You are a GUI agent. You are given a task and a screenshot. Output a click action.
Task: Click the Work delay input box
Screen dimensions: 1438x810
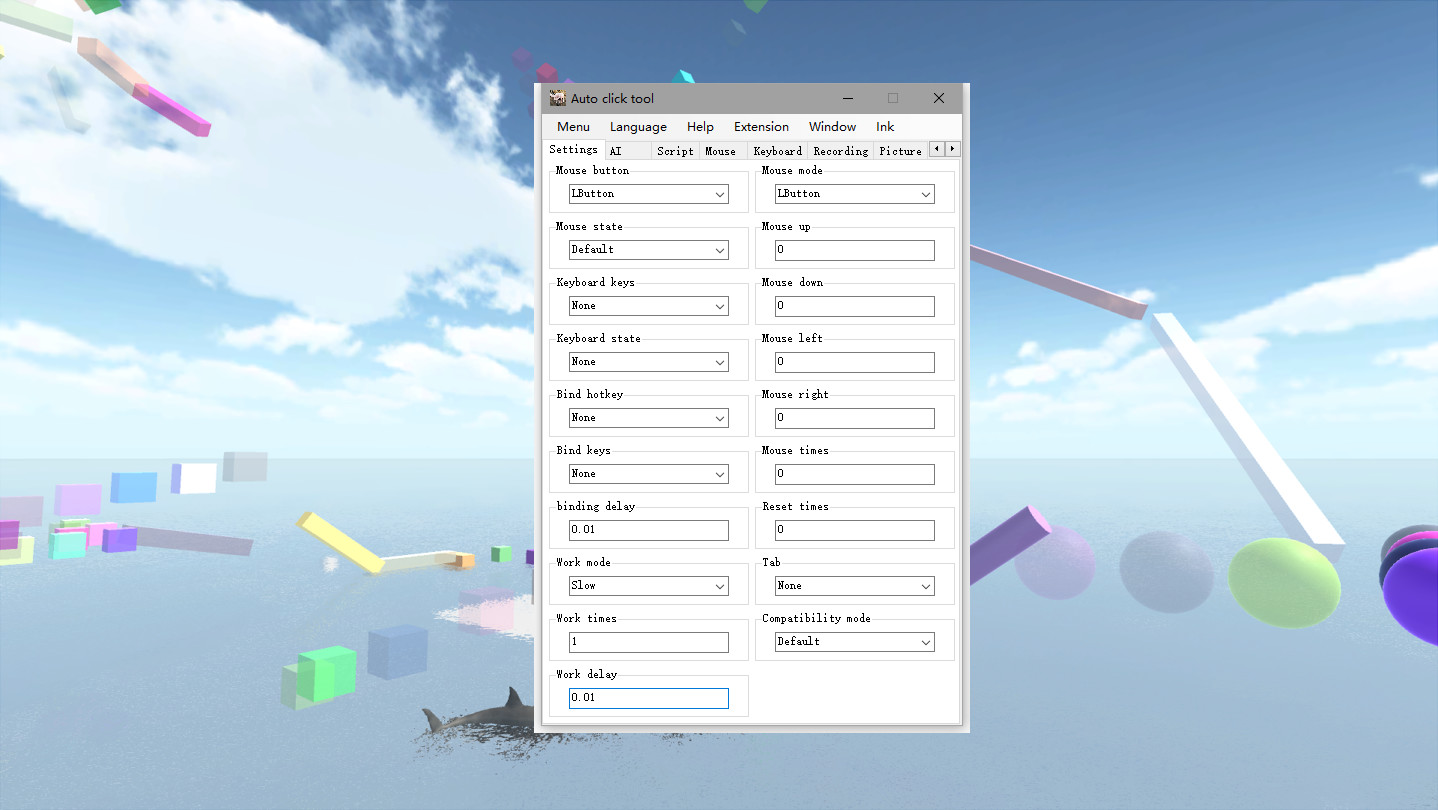point(648,697)
